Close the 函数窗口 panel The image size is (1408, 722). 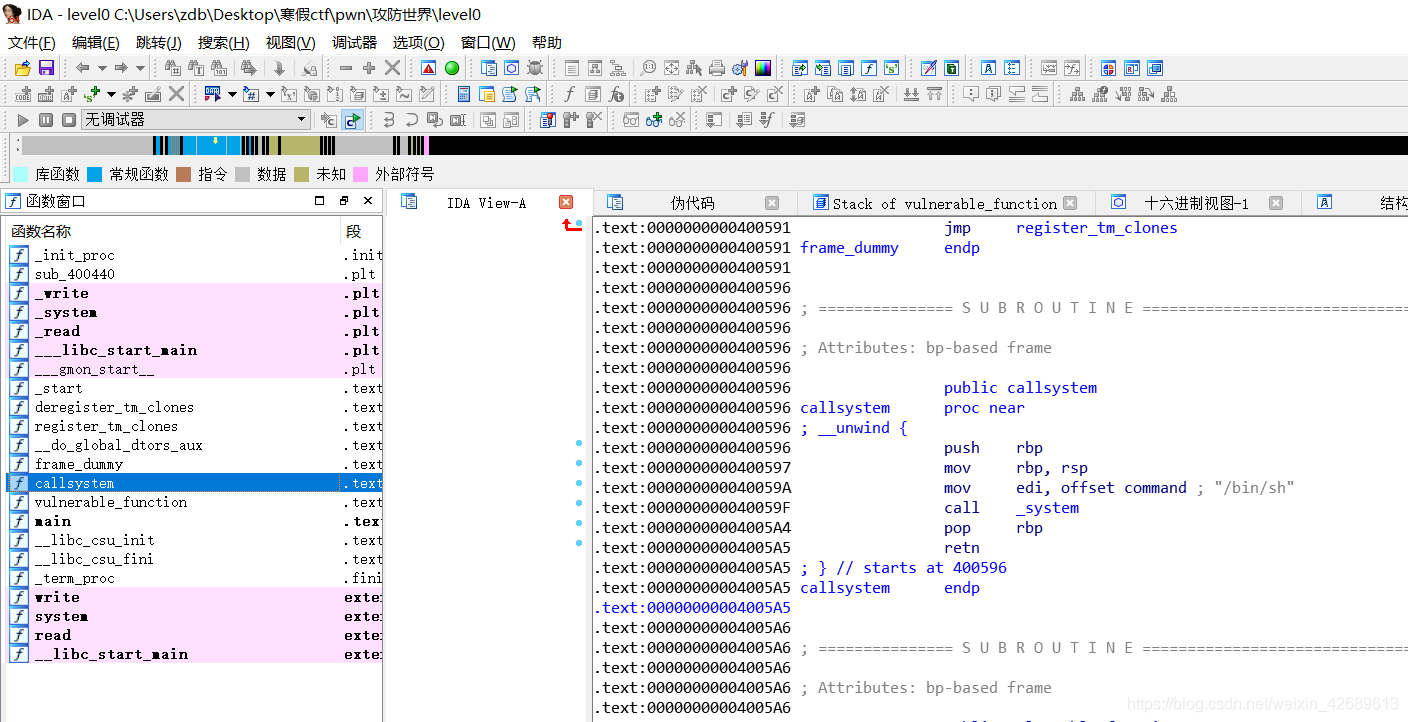(368, 200)
